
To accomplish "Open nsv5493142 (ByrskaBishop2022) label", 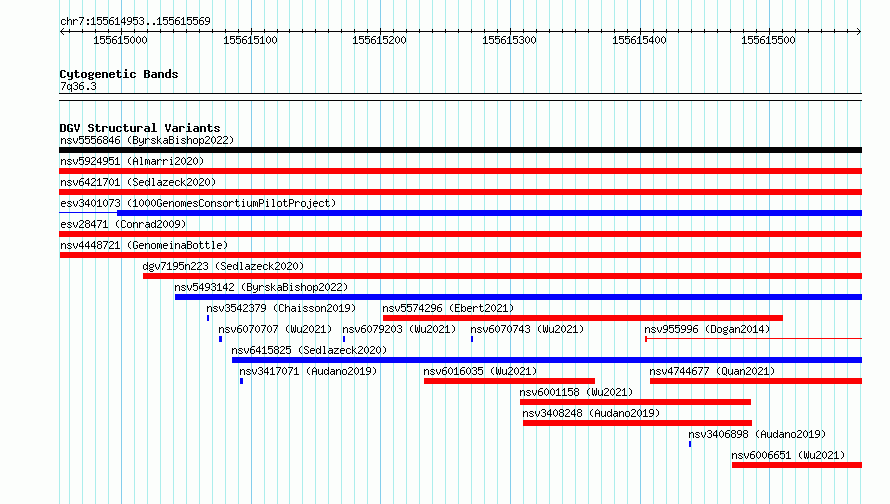I will [261, 287].
